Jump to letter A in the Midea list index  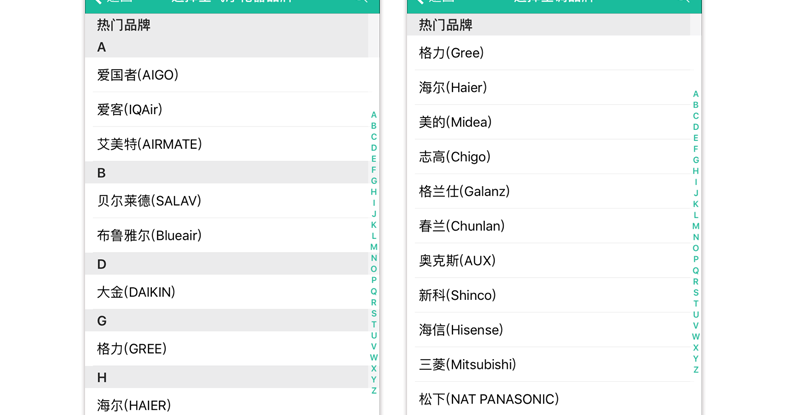(696, 94)
